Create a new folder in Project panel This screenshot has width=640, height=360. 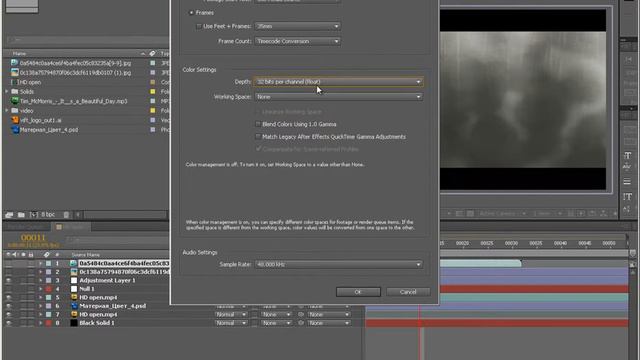pyautogui.click(x=21, y=214)
